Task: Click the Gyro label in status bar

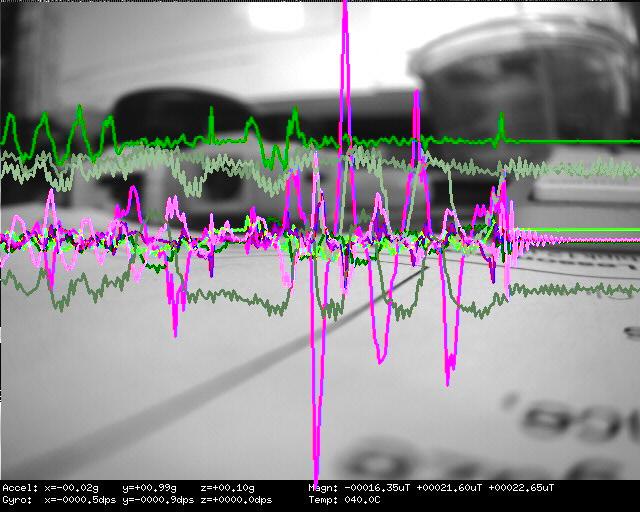Action: (16, 499)
